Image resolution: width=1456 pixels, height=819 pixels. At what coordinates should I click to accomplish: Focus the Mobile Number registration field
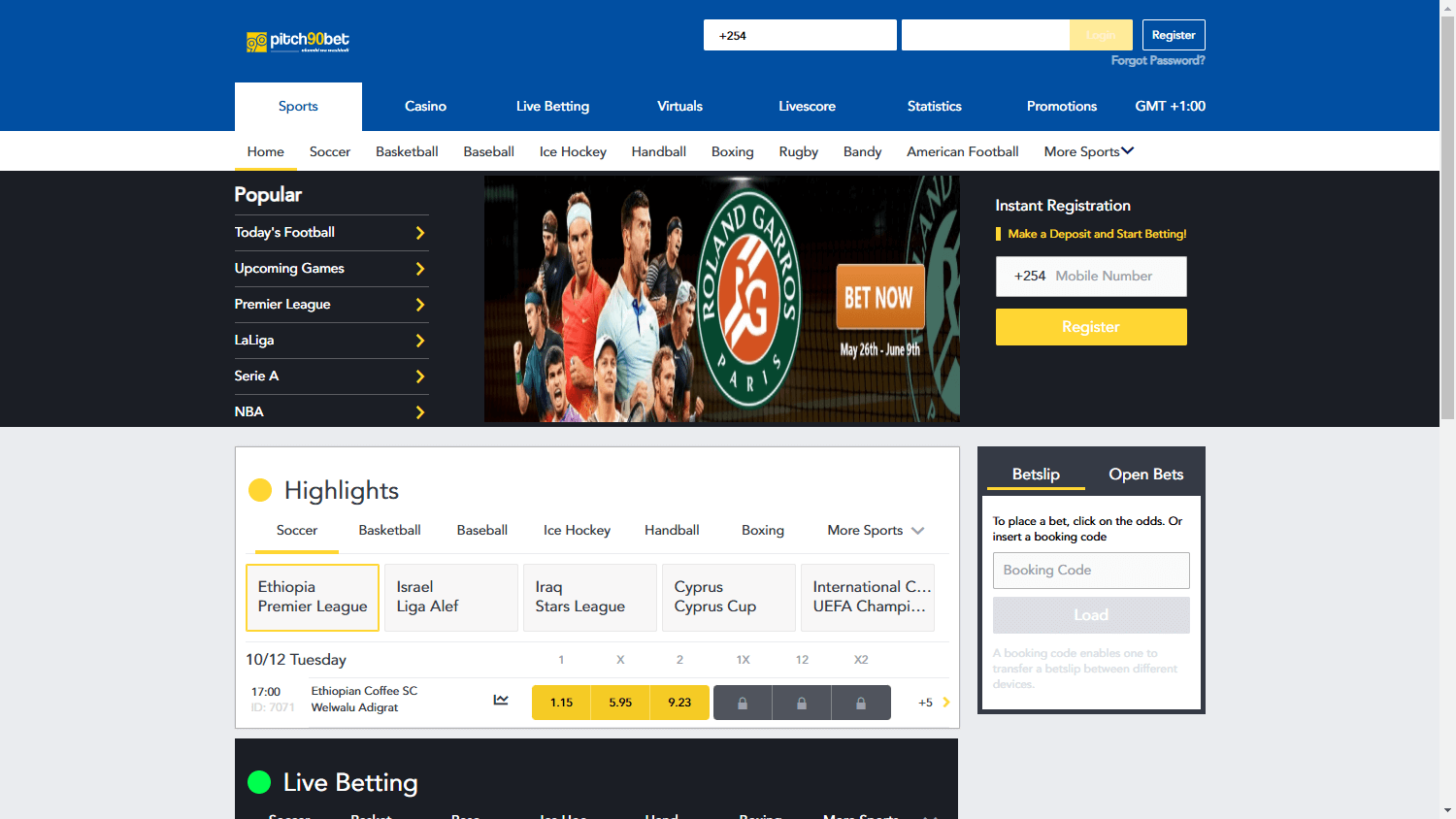[1091, 277]
